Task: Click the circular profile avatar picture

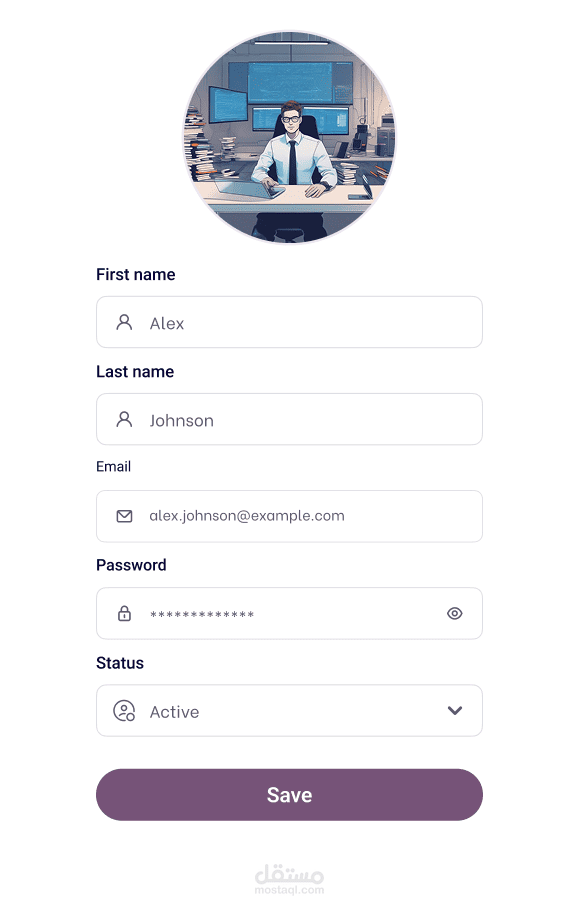Action: tap(290, 138)
